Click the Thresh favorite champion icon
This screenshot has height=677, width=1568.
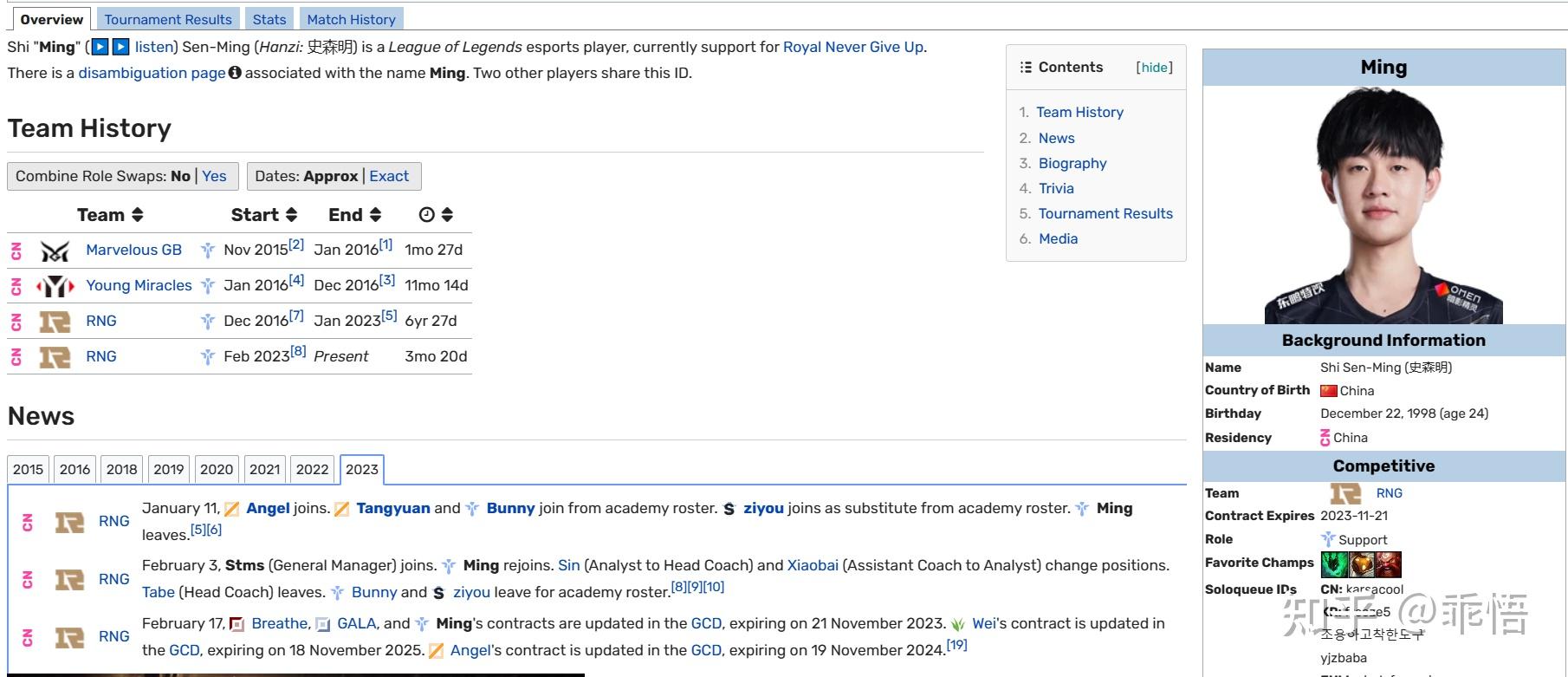click(x=1334, y=564)
